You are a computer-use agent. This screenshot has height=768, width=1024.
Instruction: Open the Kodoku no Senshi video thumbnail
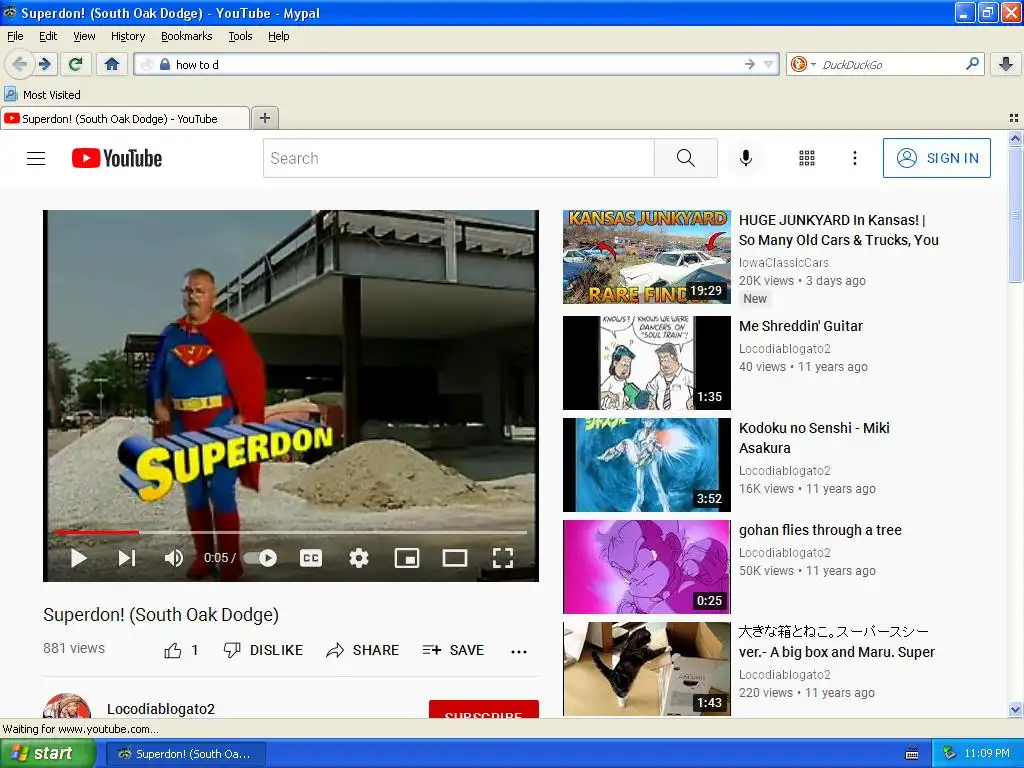(647, 465)
